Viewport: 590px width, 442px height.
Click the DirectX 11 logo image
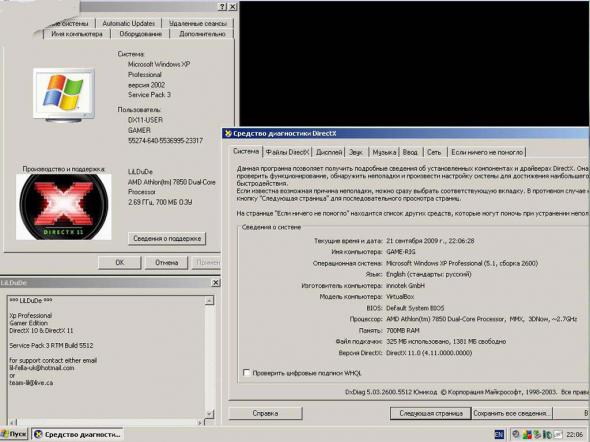click(64, 207)
